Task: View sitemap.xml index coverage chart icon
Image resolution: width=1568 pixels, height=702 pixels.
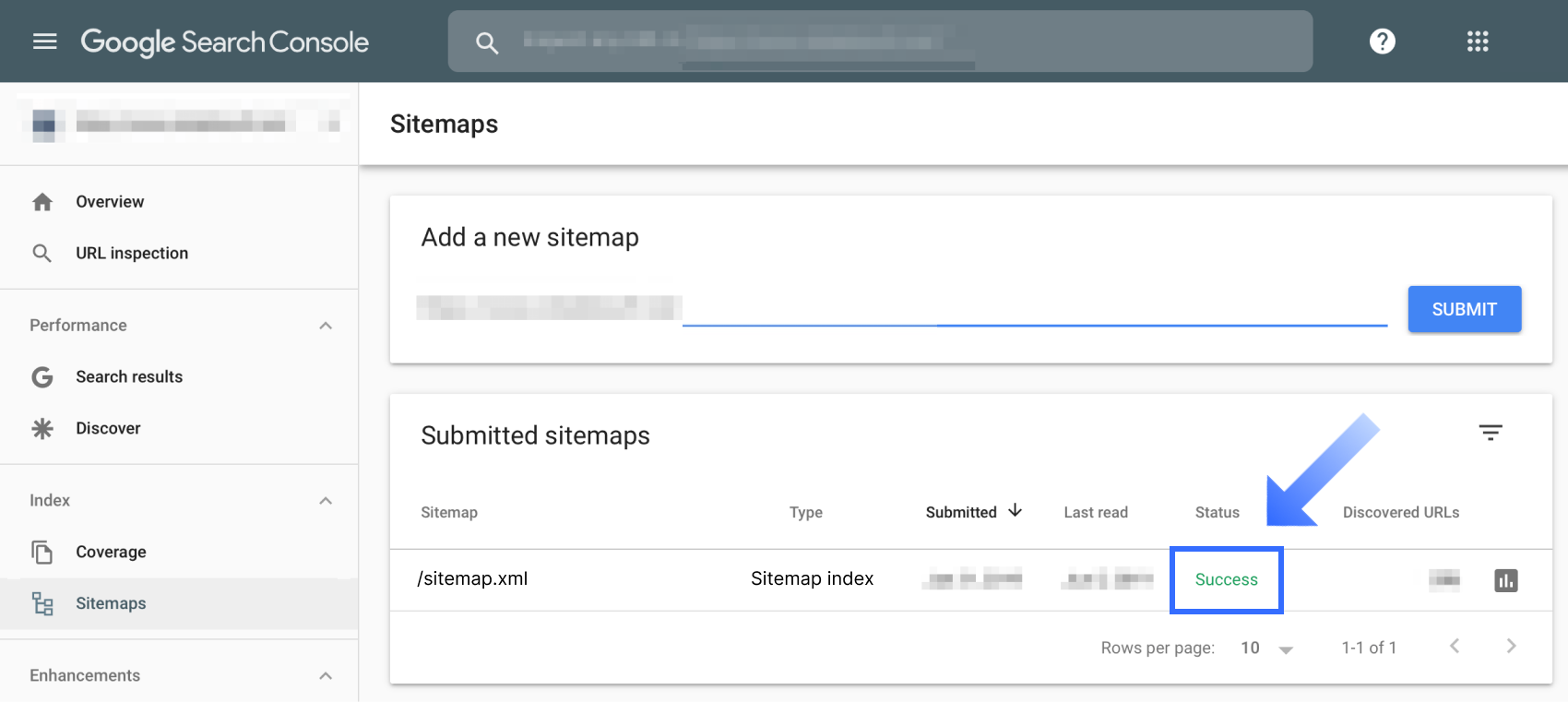Action: (1505, 580)
